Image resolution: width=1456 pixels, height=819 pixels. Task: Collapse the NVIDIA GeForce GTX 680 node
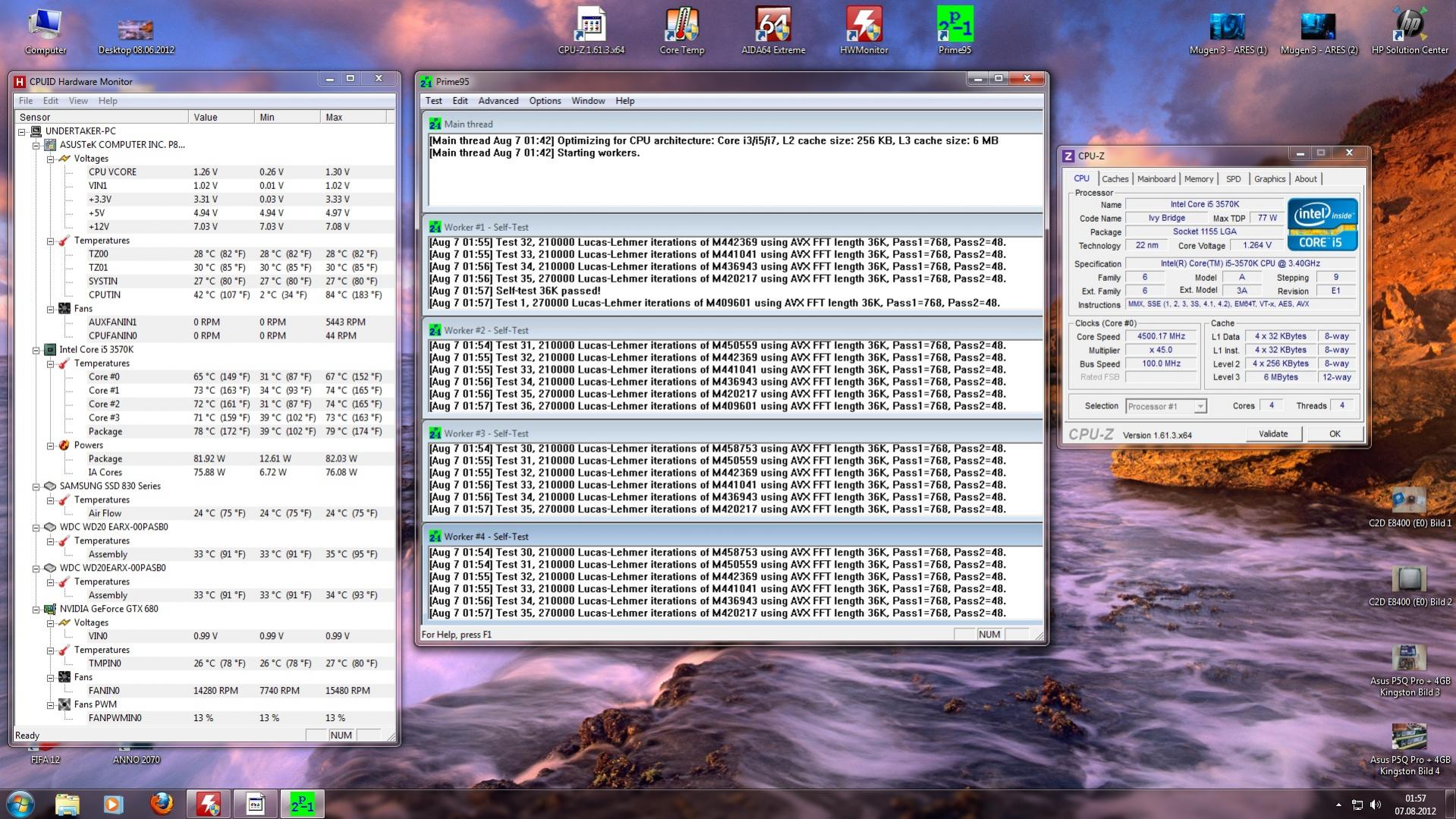click(36, 610)
